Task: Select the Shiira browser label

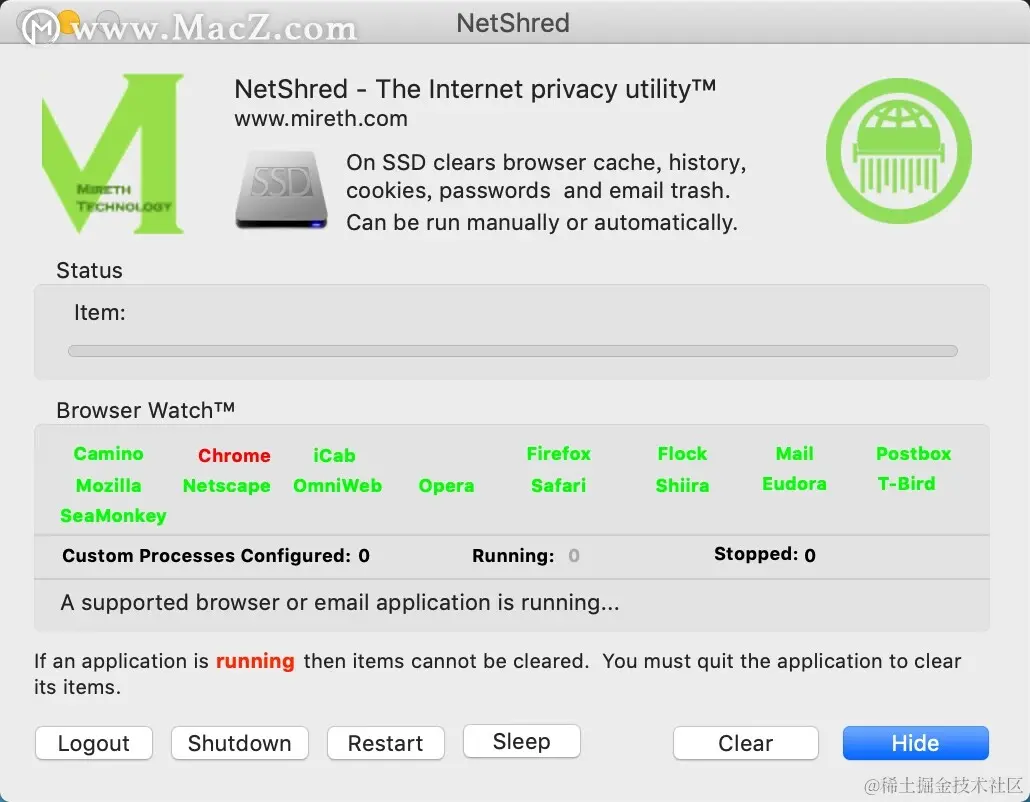Action: coord(682,485)
